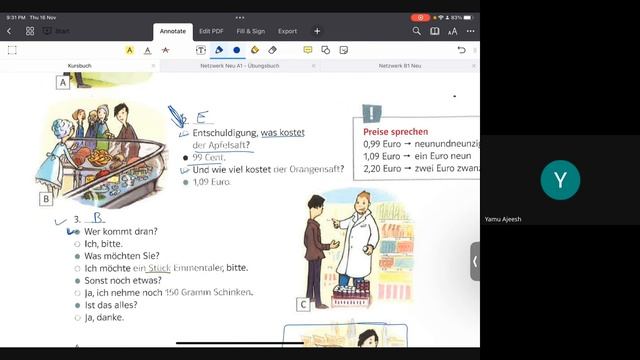Screen dimensions: 640x360
Task: Open the Edit PDF tab
Action: [x=211, y=31]
